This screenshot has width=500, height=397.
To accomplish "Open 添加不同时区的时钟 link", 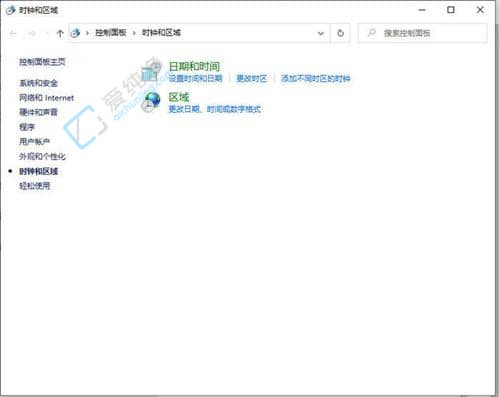I will (x=315, y=79).
